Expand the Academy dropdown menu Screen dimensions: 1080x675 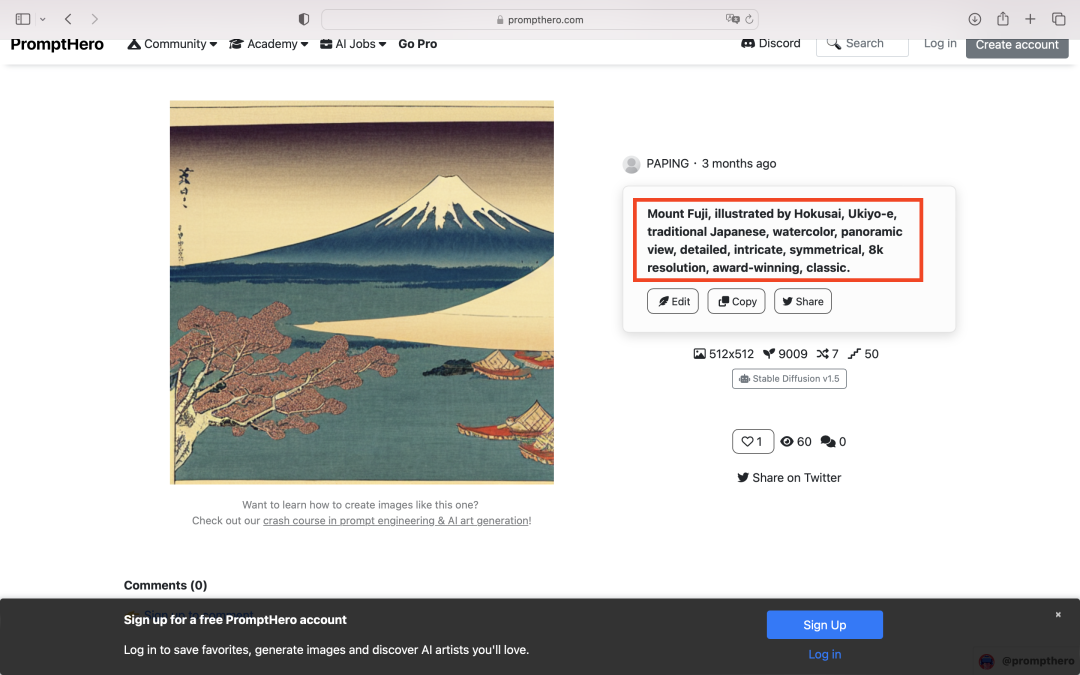[x=268, y=44]
